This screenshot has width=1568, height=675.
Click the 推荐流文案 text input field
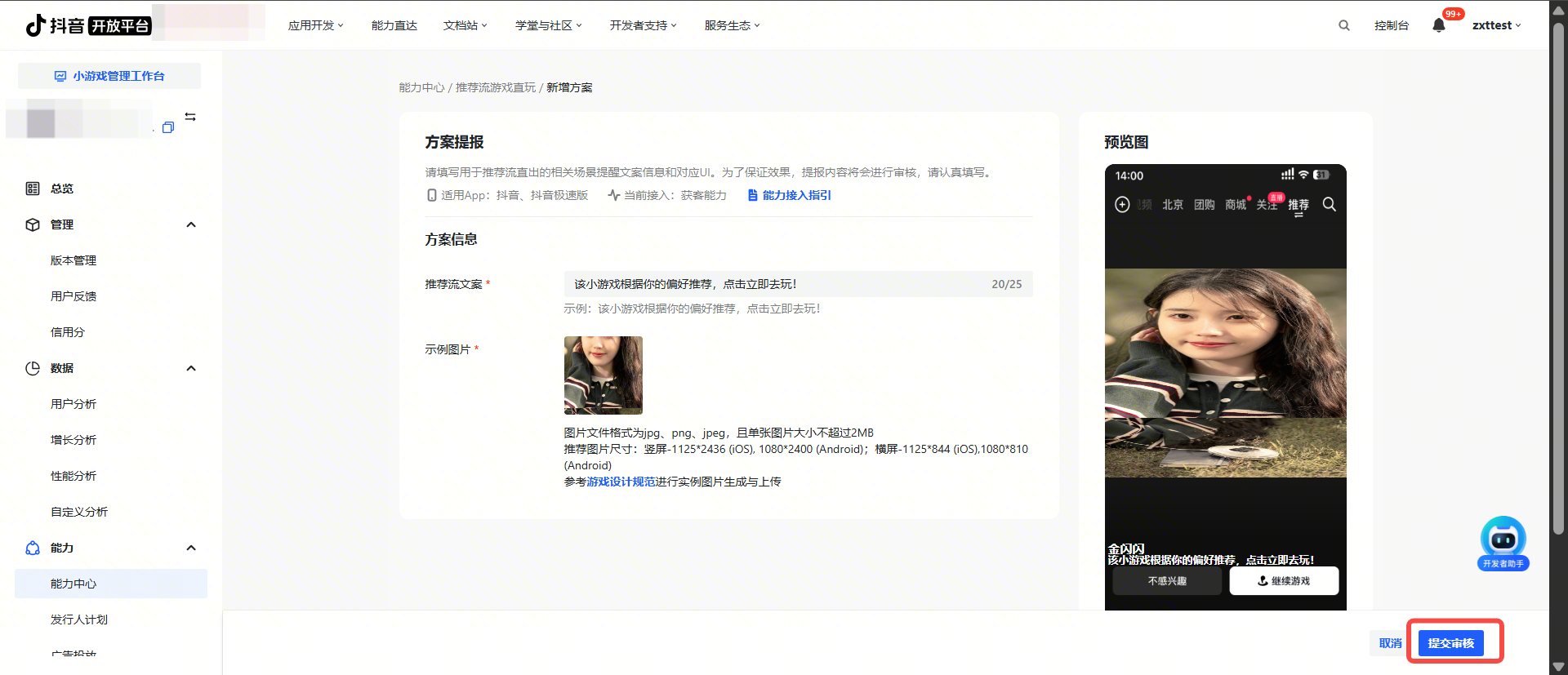(x=776, y=284)
